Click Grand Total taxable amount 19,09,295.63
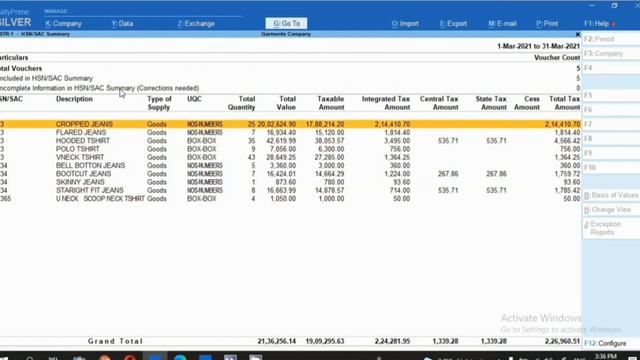 (325, 341)
